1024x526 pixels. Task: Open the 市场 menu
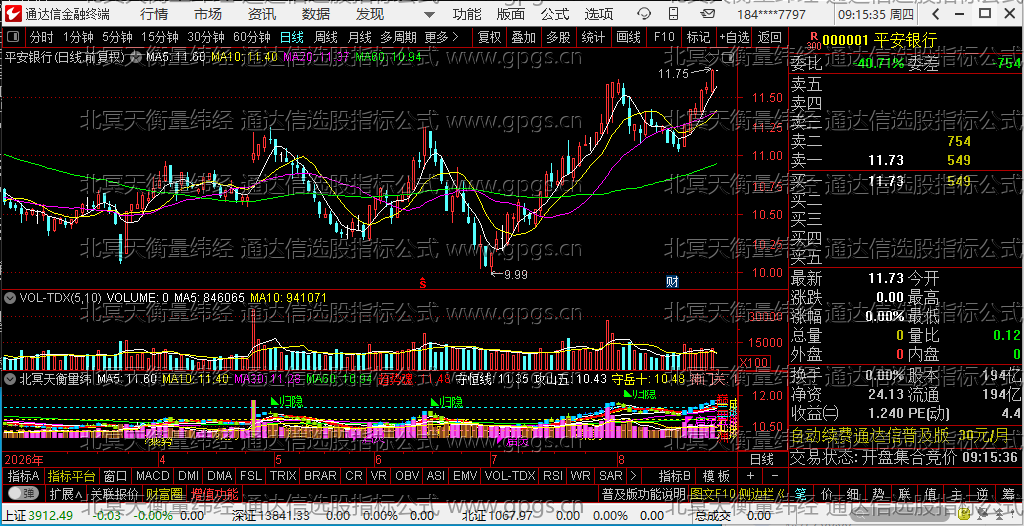[208, 14]
